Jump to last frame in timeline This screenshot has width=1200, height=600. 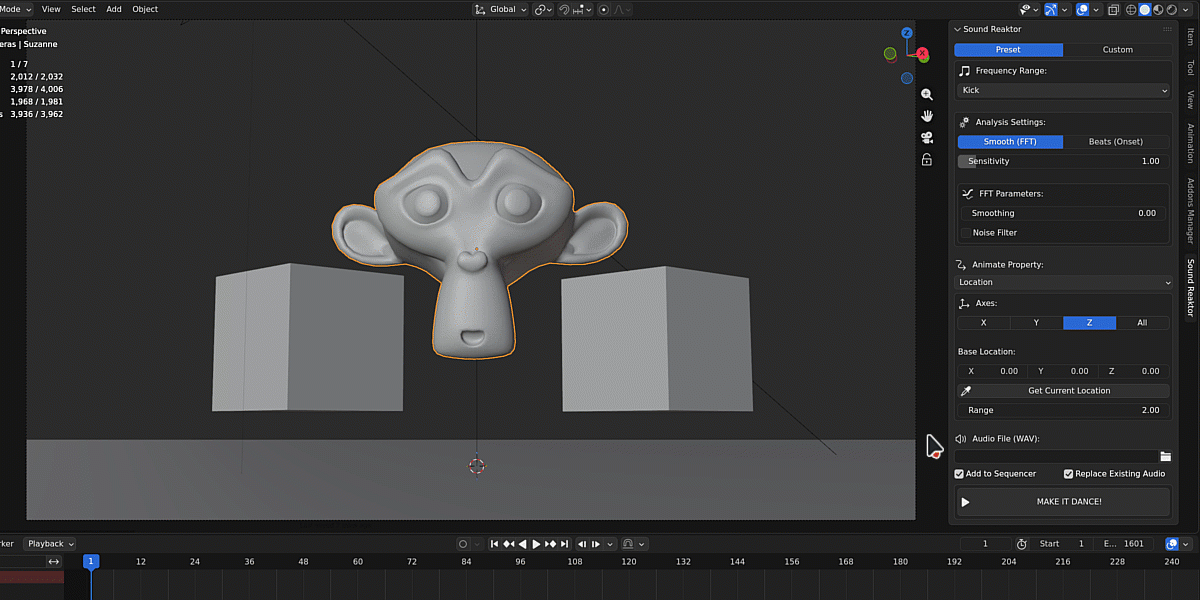pos(564,544)
